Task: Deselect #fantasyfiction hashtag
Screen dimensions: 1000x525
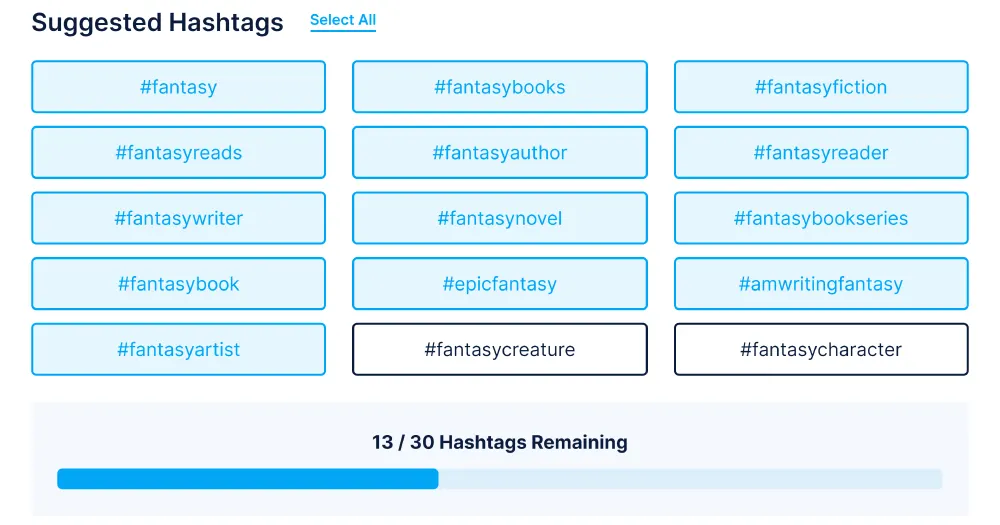Action: [x=821, y=87]
